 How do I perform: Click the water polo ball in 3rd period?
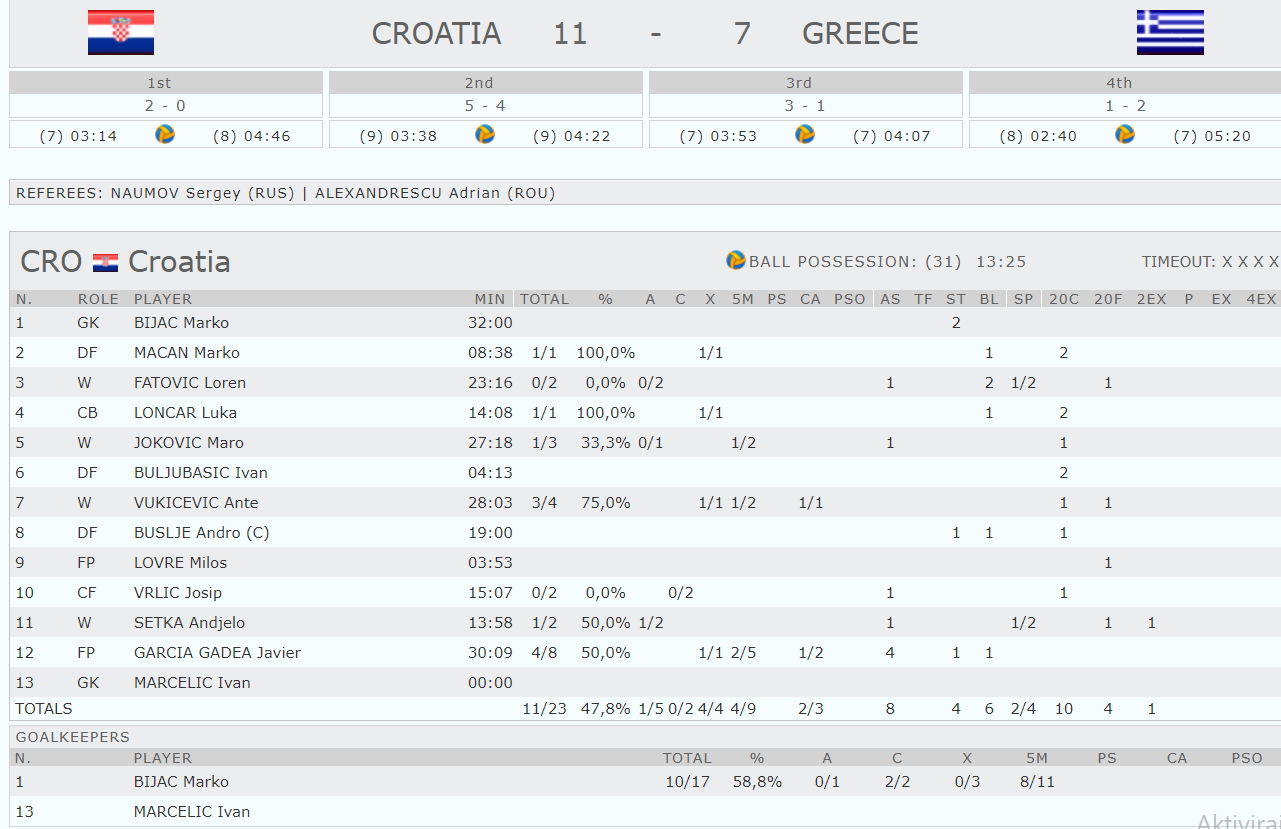[x=805, y=134]
